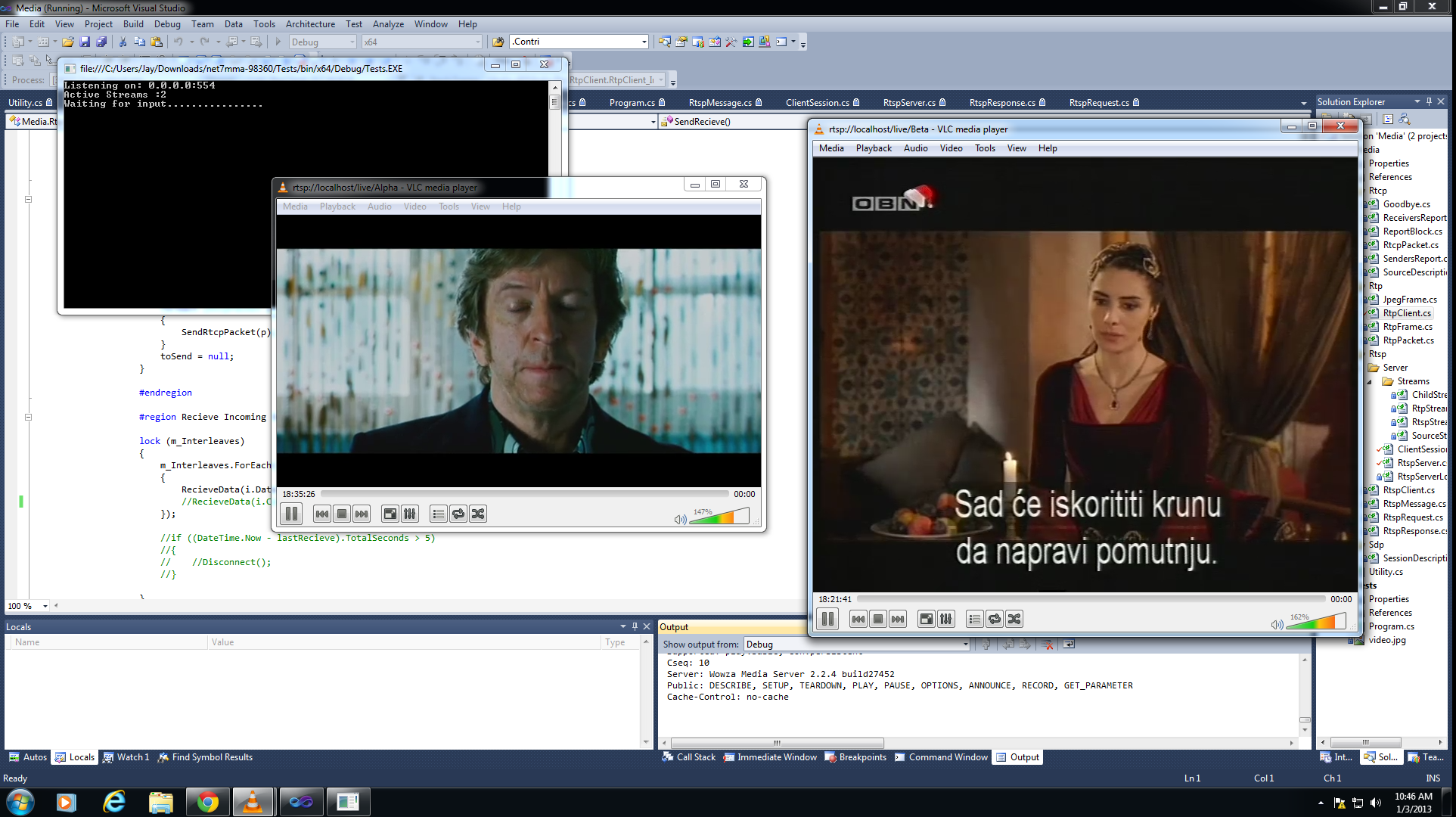This screenshot has height=817, width=1456.
Task: Click the seek bar in Alpha VLC player
Action: pyautogui.click(x=524, y=494)
